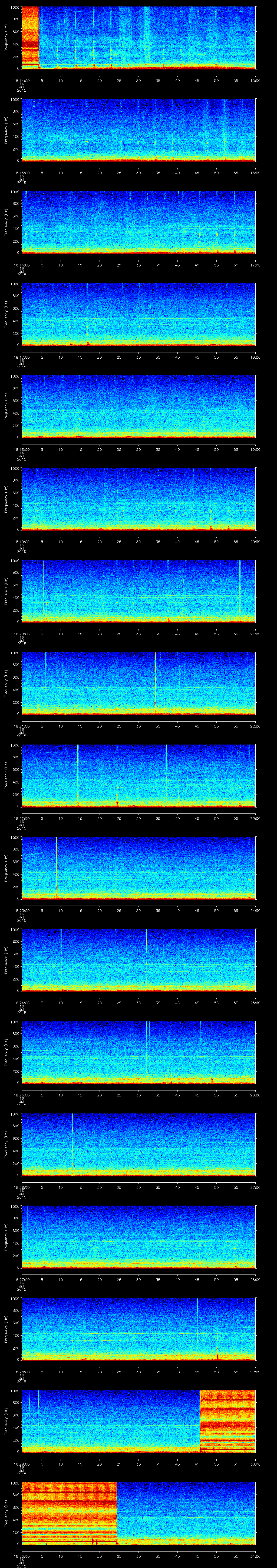Open the spectrogram panel starting at 18:29:00
This screenshot has width=277, height=1568.
tap(138, 1421)
